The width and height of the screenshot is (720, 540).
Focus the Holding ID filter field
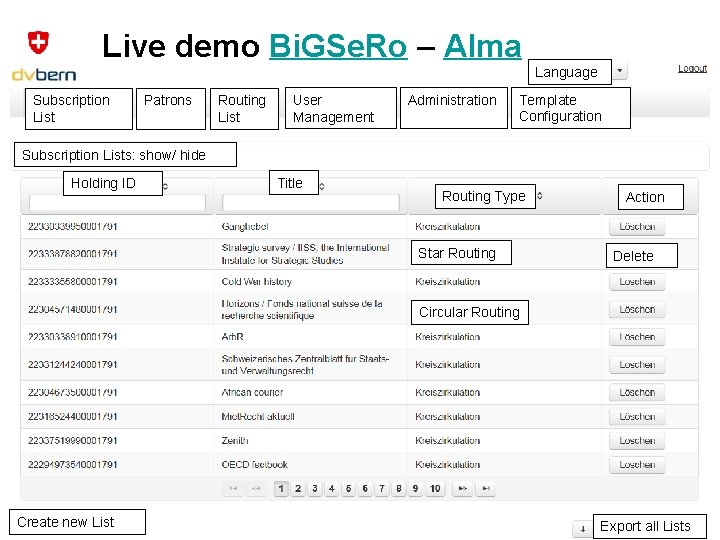(117, 202)
